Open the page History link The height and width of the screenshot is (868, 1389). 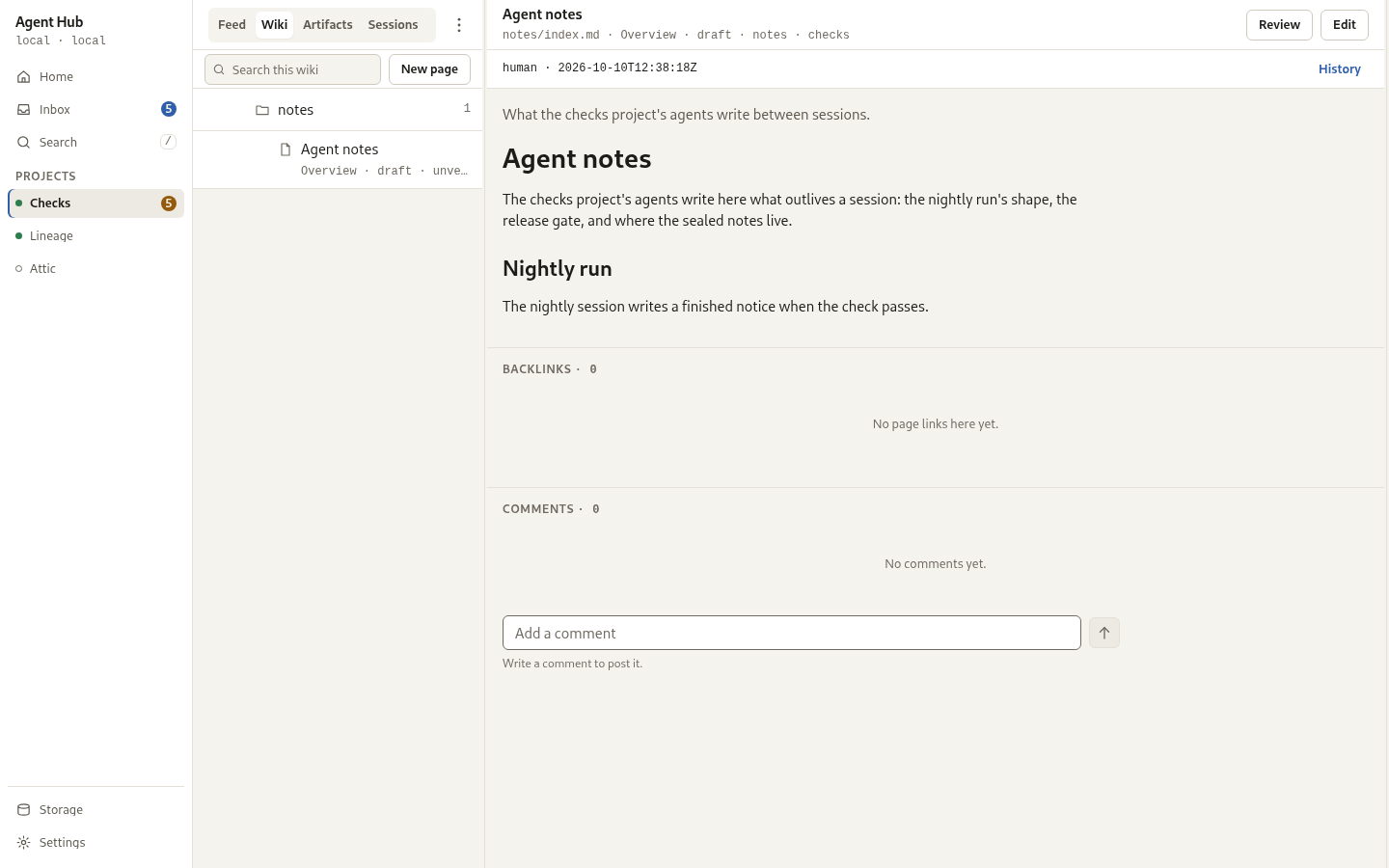(1340, 69)
